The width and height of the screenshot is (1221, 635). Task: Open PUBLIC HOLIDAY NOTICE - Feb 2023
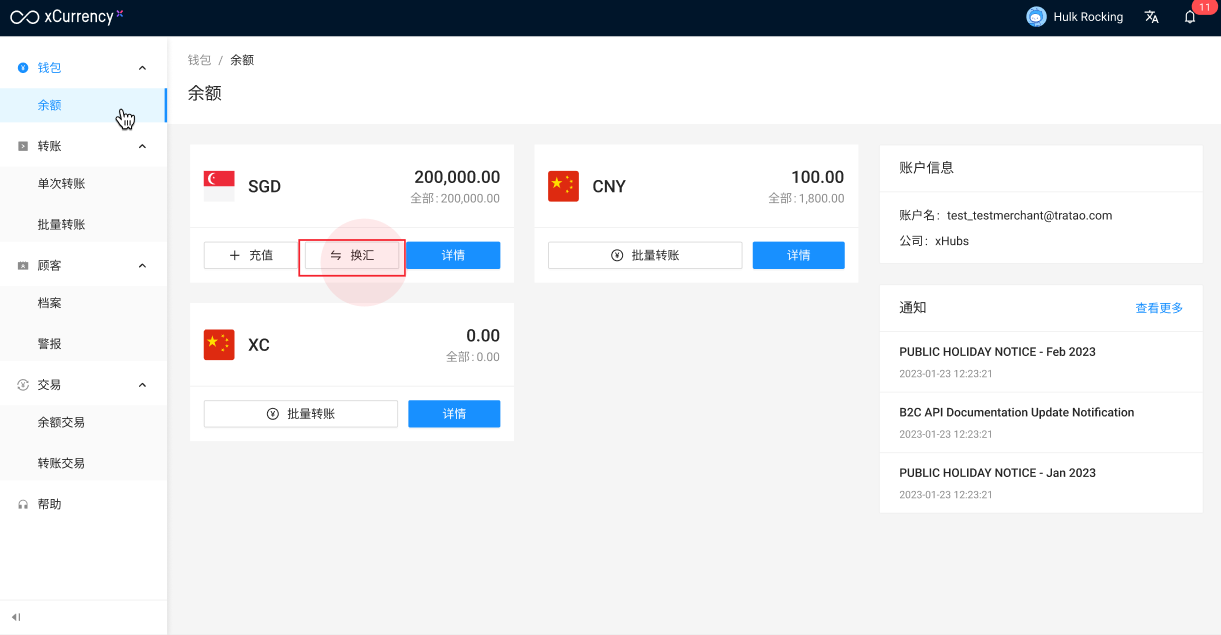(x=997, y=352)
